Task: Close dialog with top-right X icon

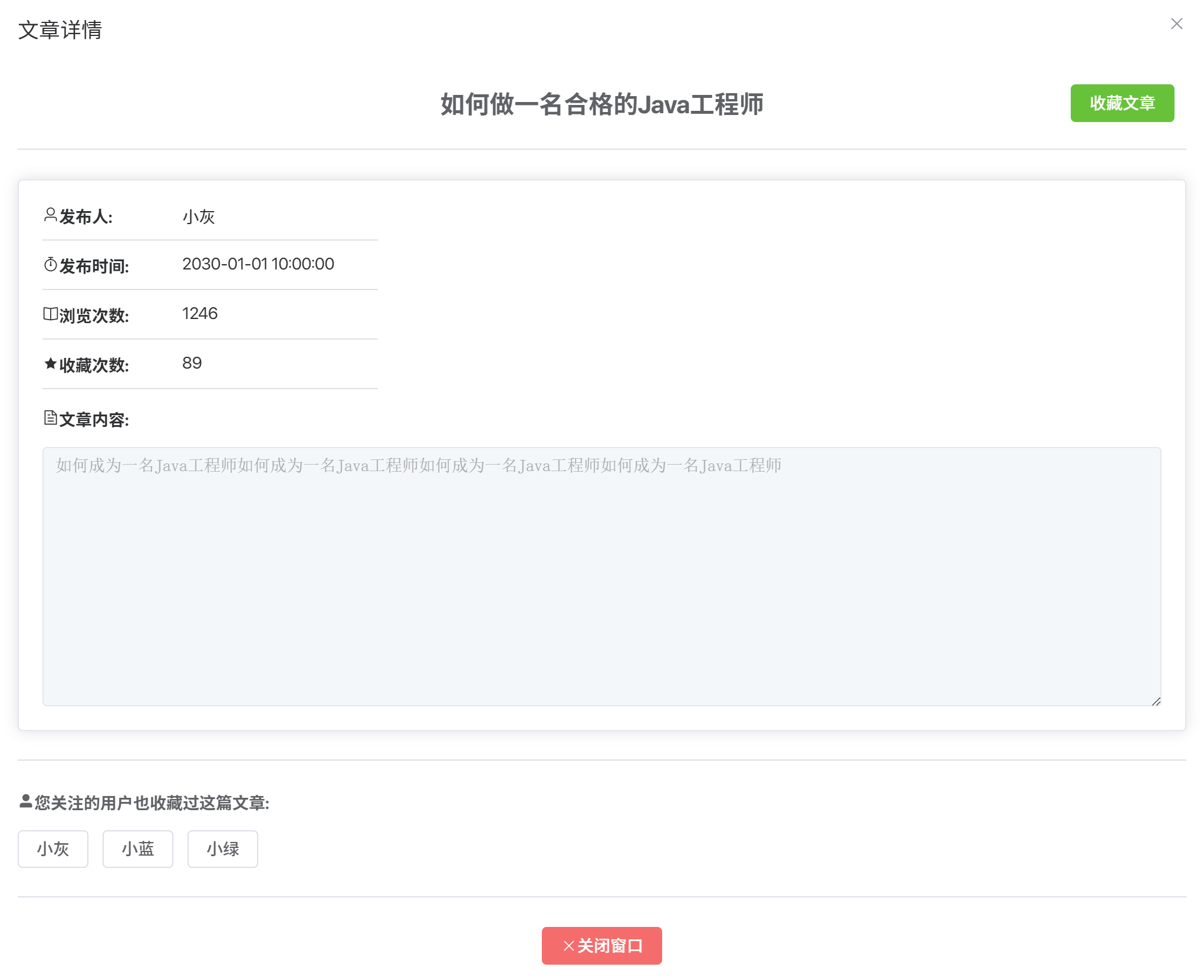Action: pos(1176,24)
